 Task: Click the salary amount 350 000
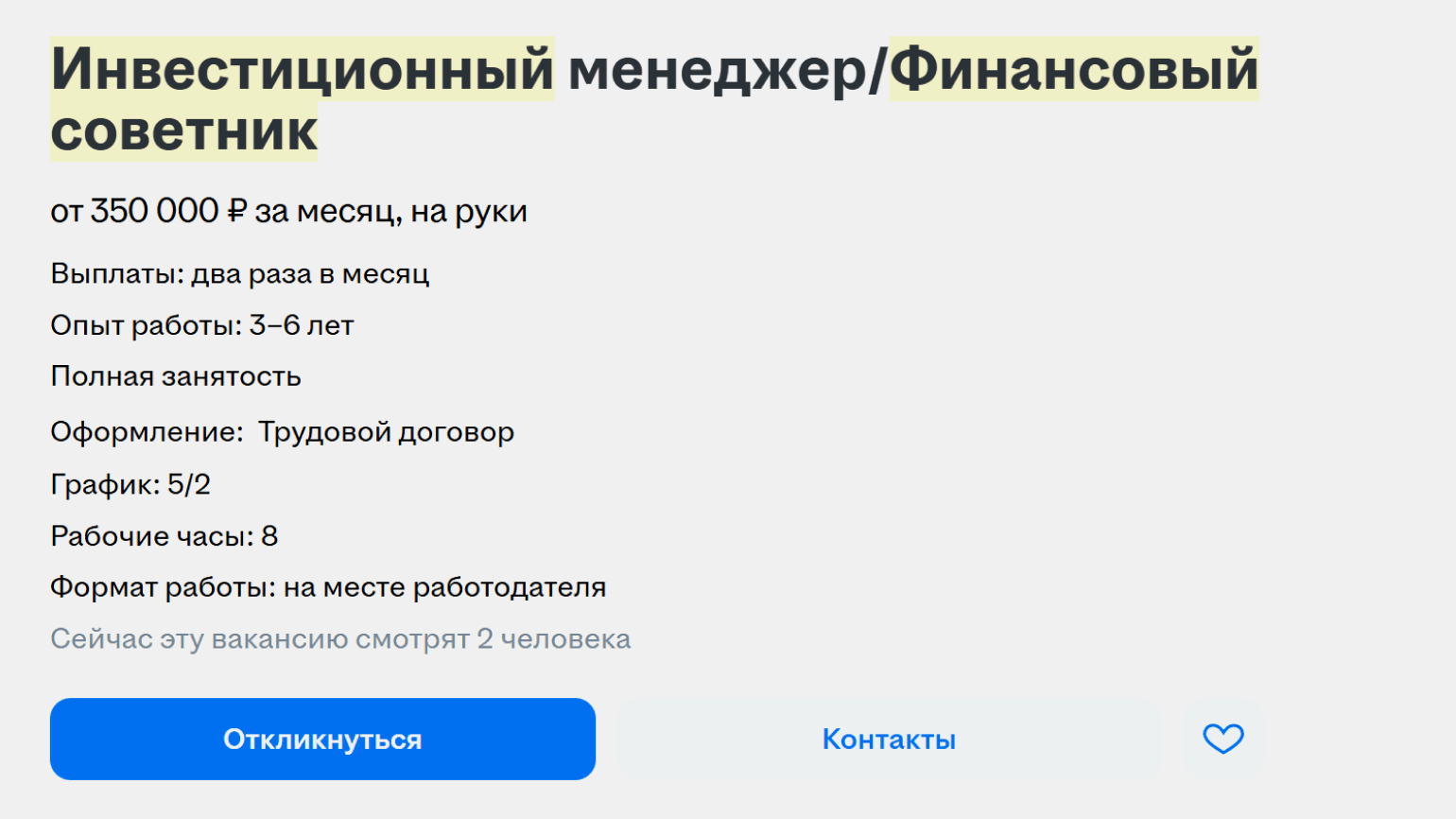pyautogui.click(x=154, y=211)
